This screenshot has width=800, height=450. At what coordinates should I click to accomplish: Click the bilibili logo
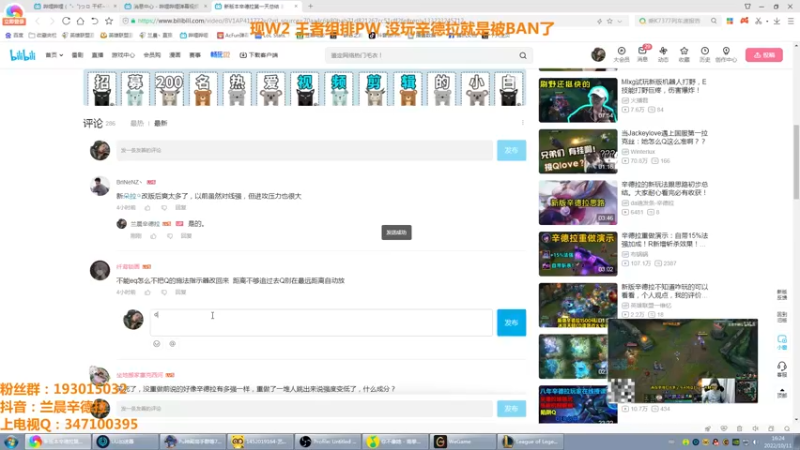[22, 55]
